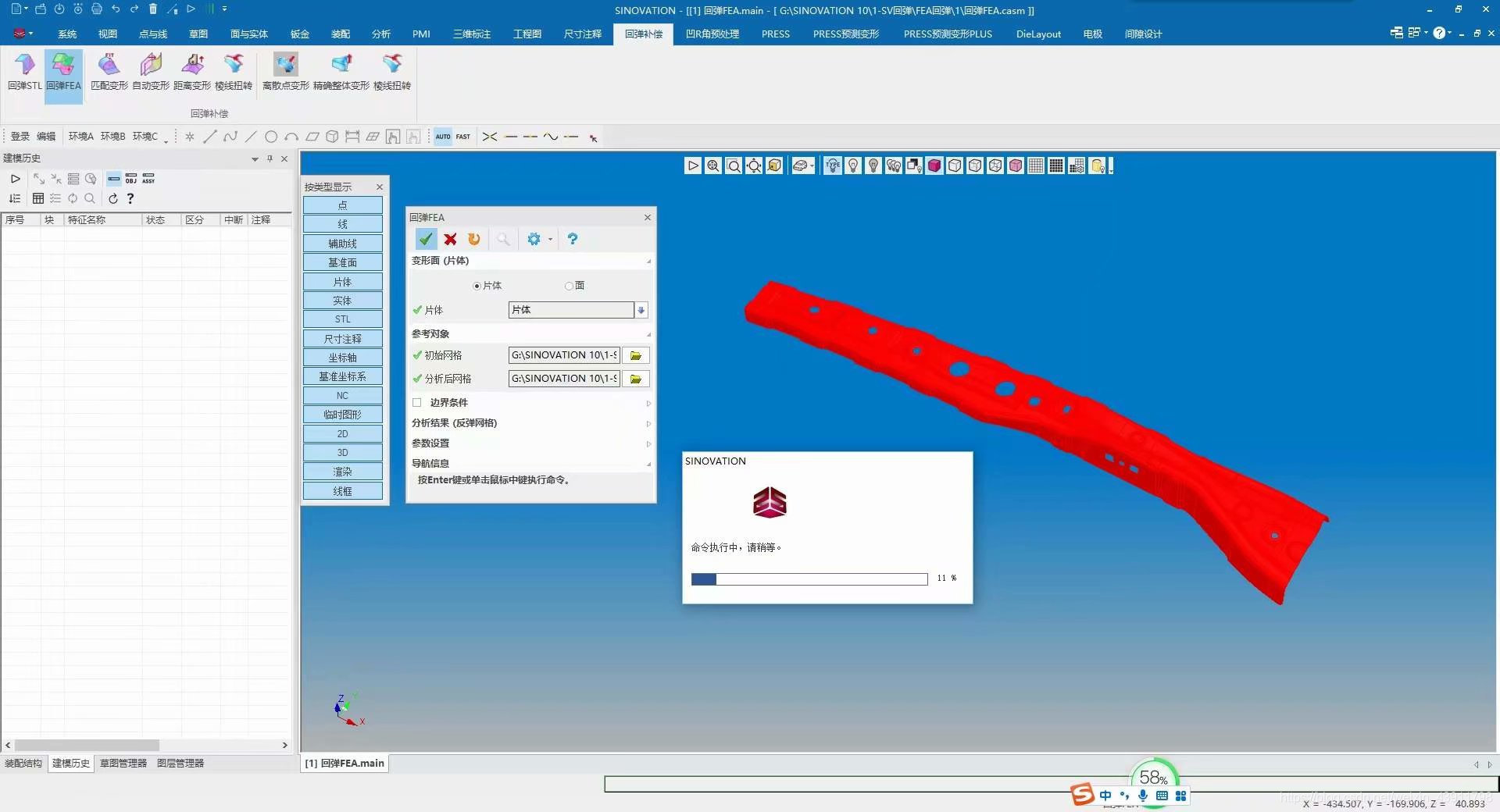Switch to the DieLayout ribbon tab

(1038, 34)
